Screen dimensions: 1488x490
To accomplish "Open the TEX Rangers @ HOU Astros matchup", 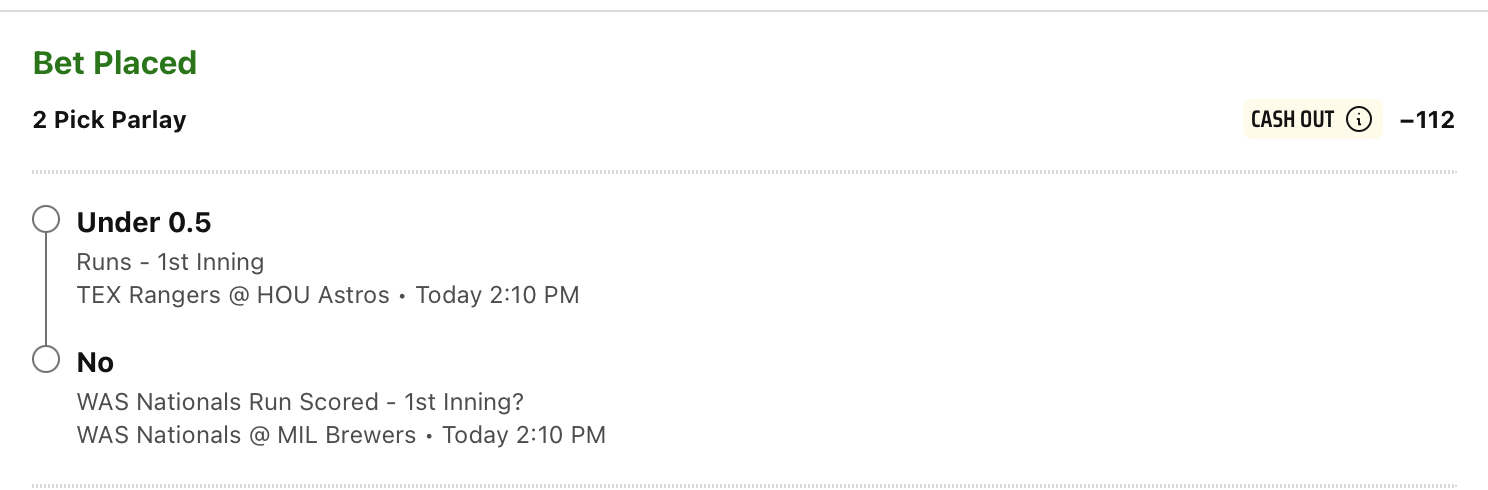I will (x=233, y=295).
